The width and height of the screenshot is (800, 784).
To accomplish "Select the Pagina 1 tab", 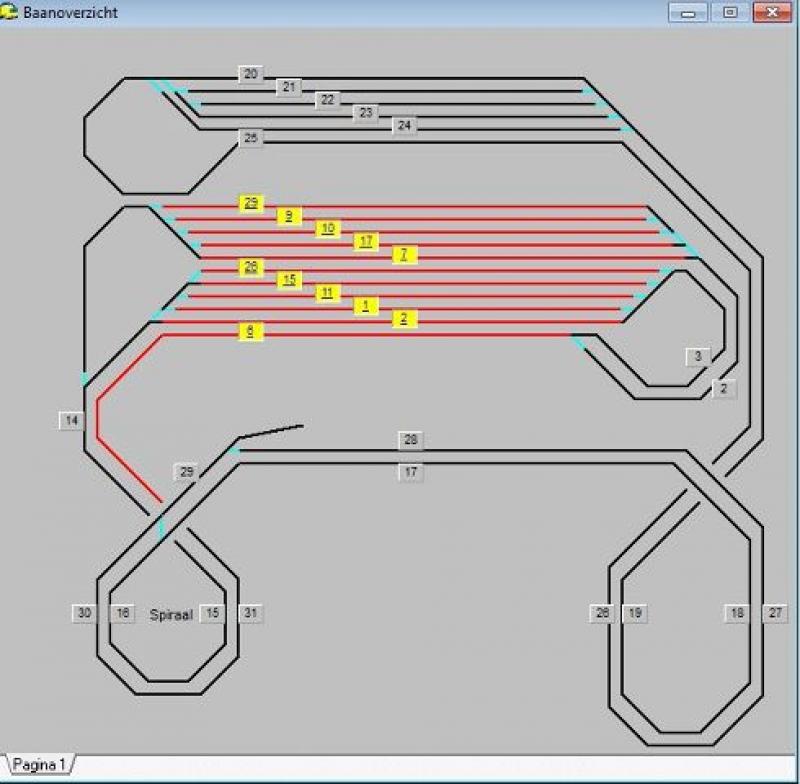I will [x=39, y=764].
